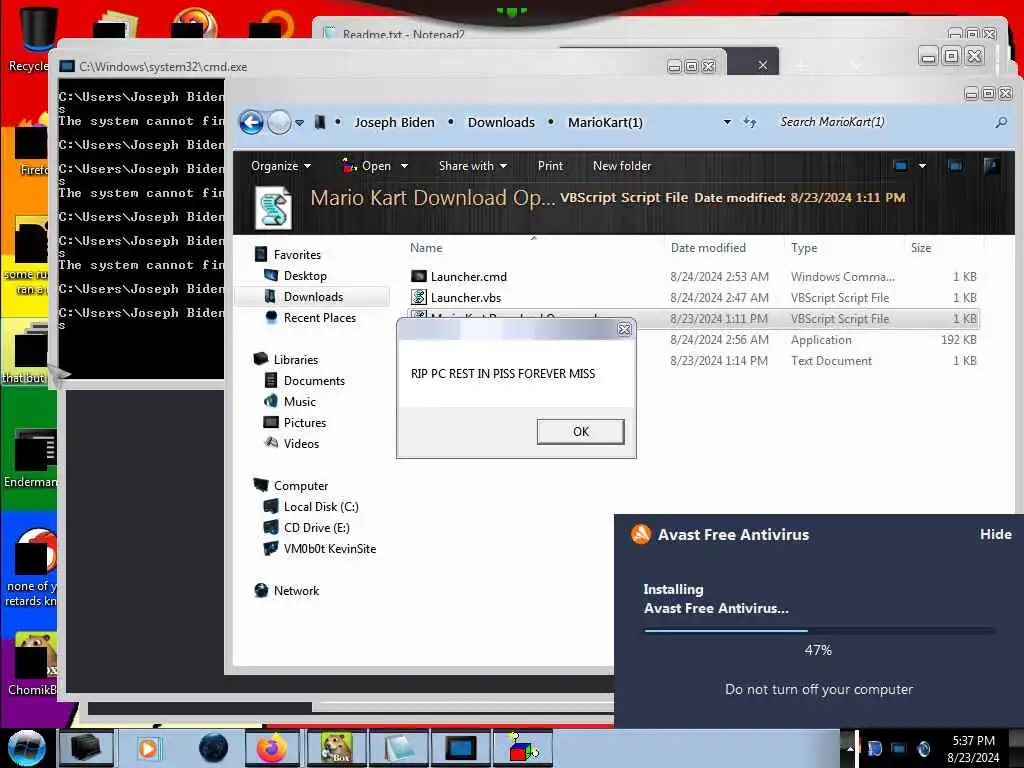
Task: Open the Pictures library
Action: (x=304, y=423)
